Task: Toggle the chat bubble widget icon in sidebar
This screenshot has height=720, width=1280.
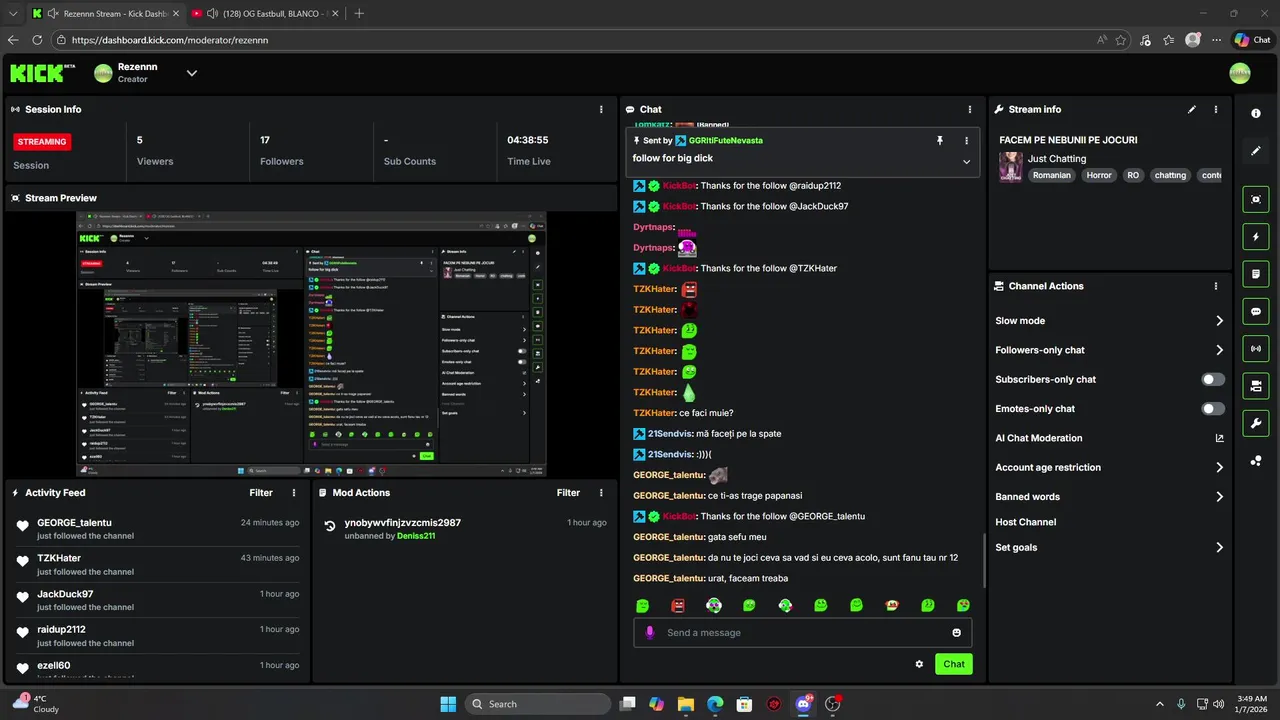Action: coord(1256,311)
